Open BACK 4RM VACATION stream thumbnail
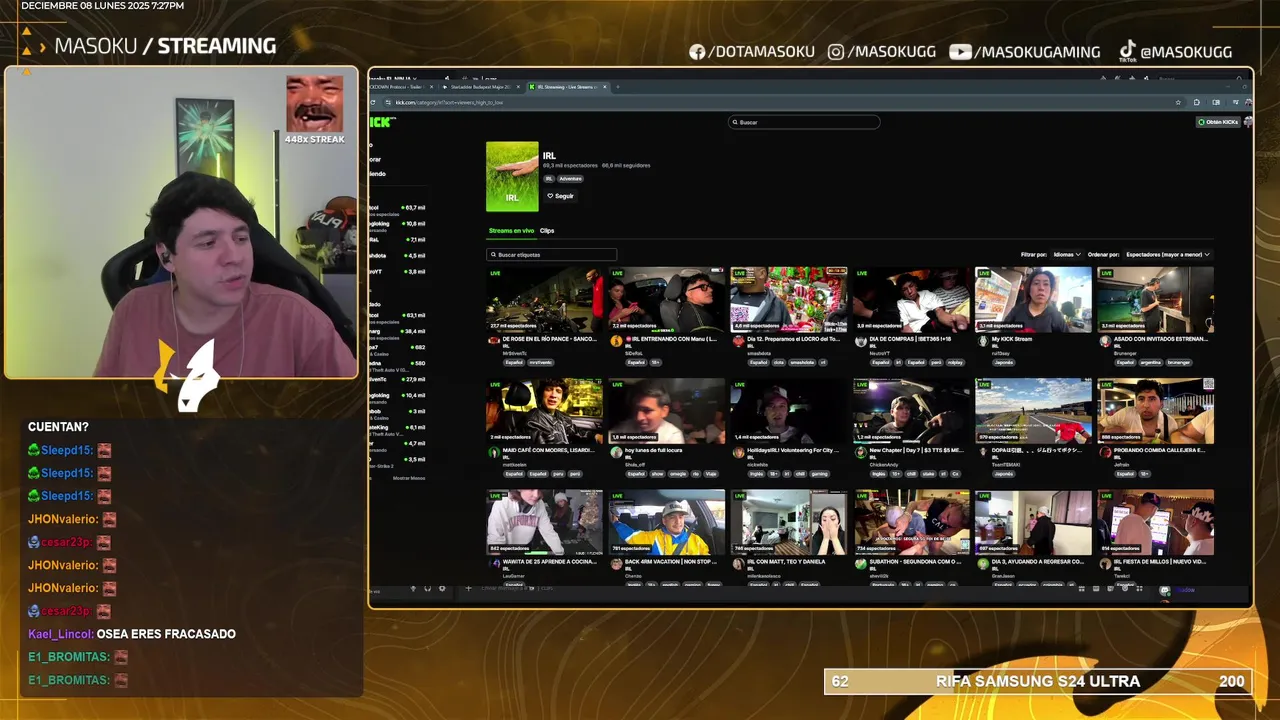 click(667, 522)
